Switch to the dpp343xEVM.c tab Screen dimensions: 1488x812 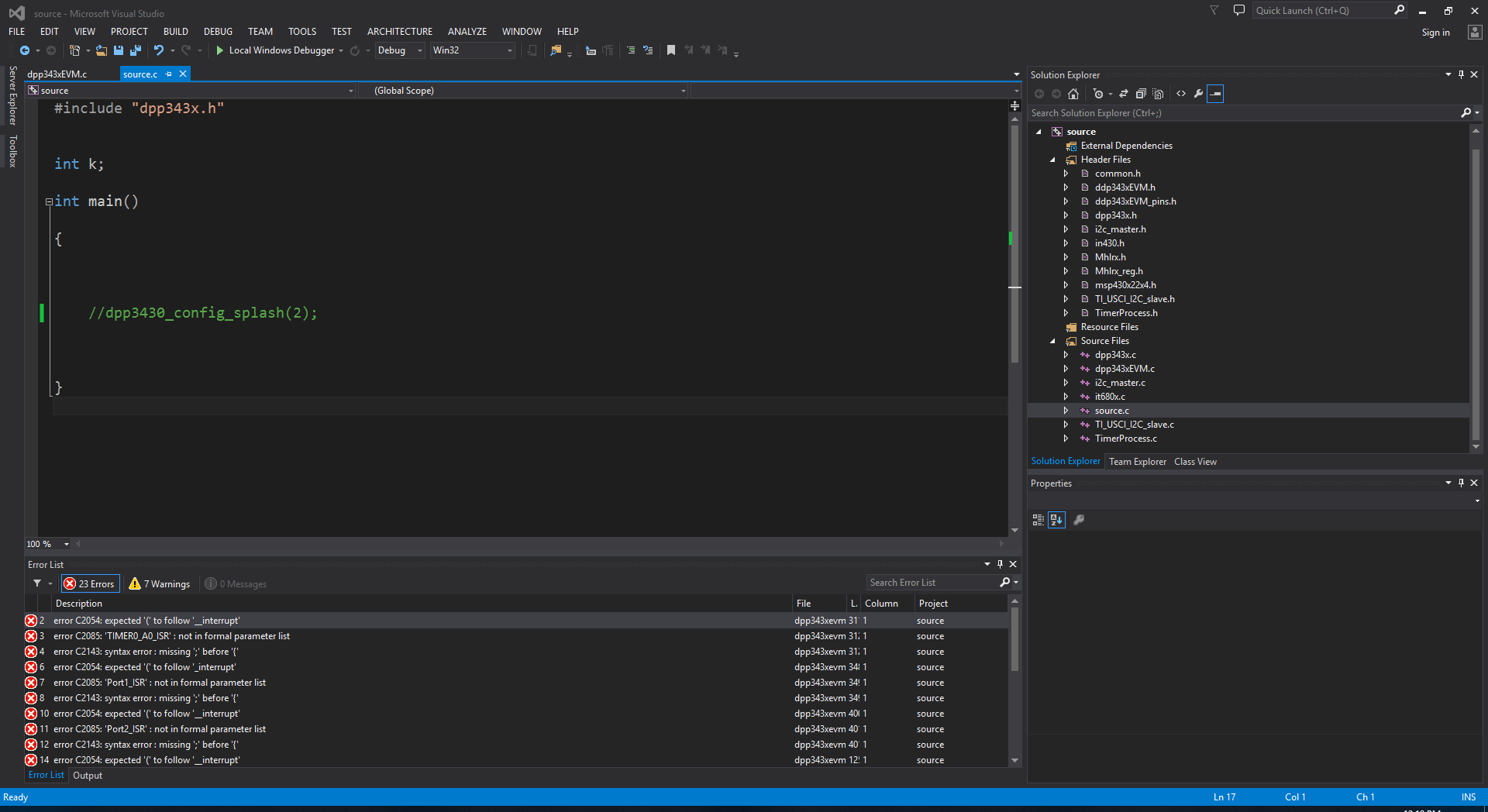57,74
